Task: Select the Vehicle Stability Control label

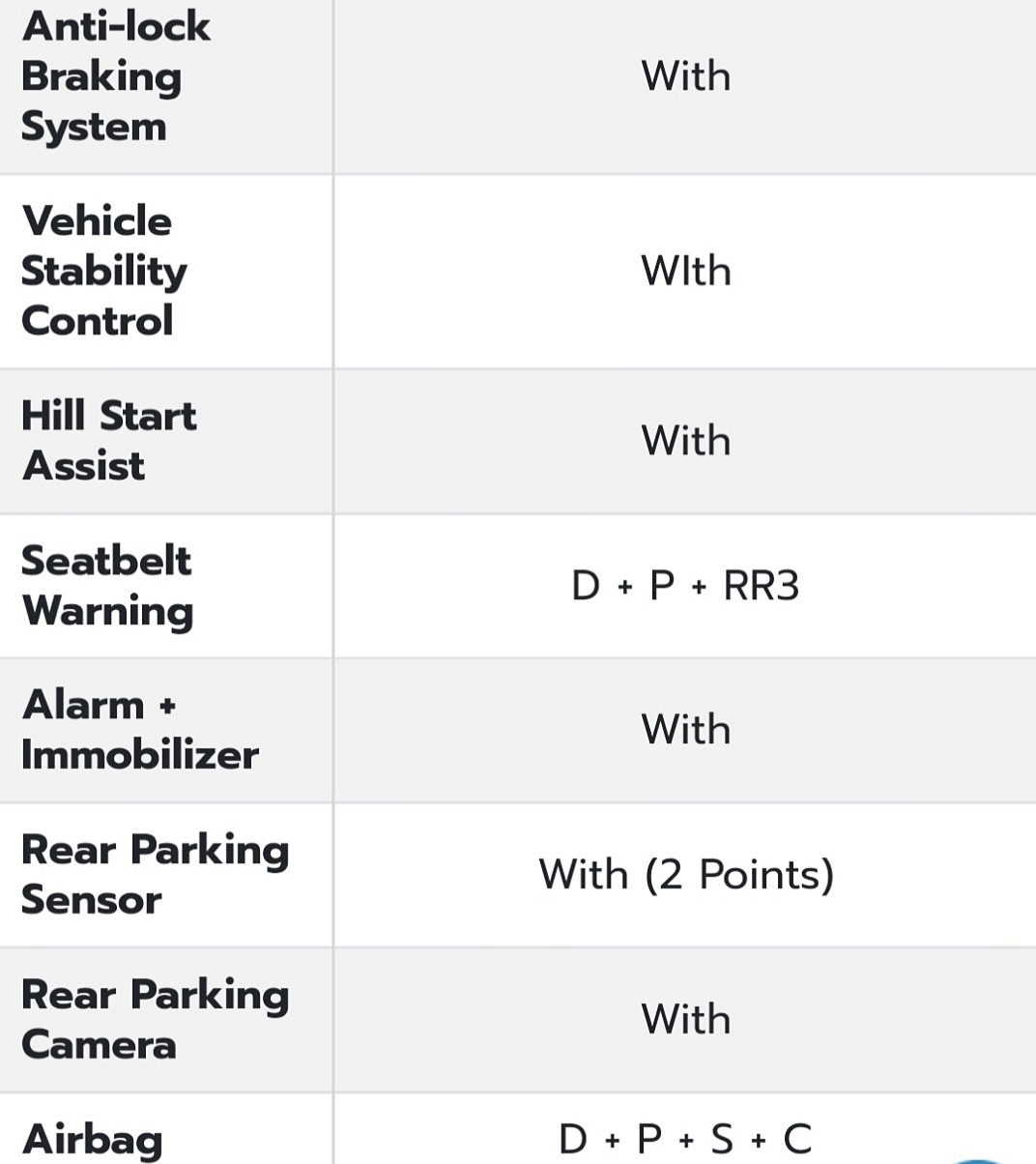Action: tap(104, 271)
